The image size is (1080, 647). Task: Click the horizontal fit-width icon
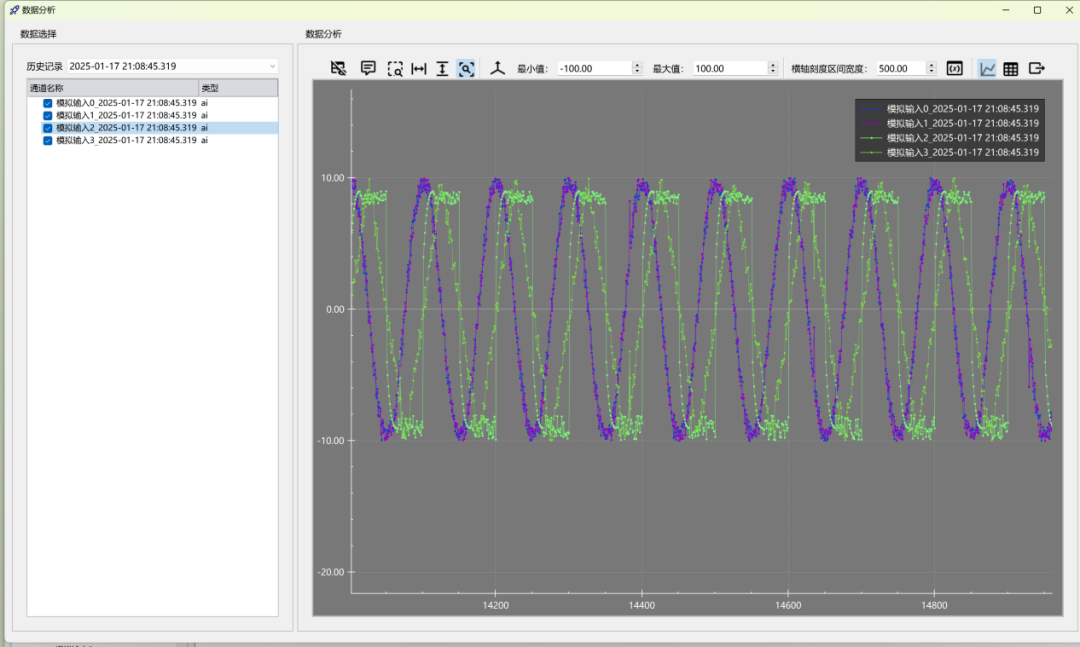pyautogui.click(x=419, y=68)
